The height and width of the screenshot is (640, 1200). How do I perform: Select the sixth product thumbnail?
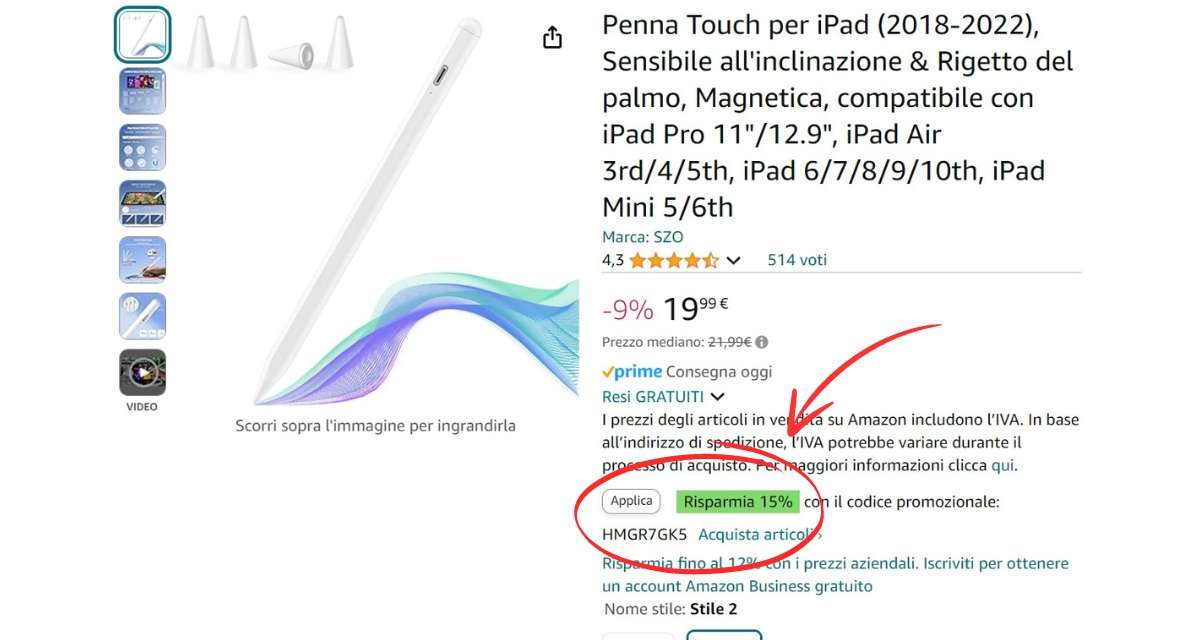coord(142,316)
